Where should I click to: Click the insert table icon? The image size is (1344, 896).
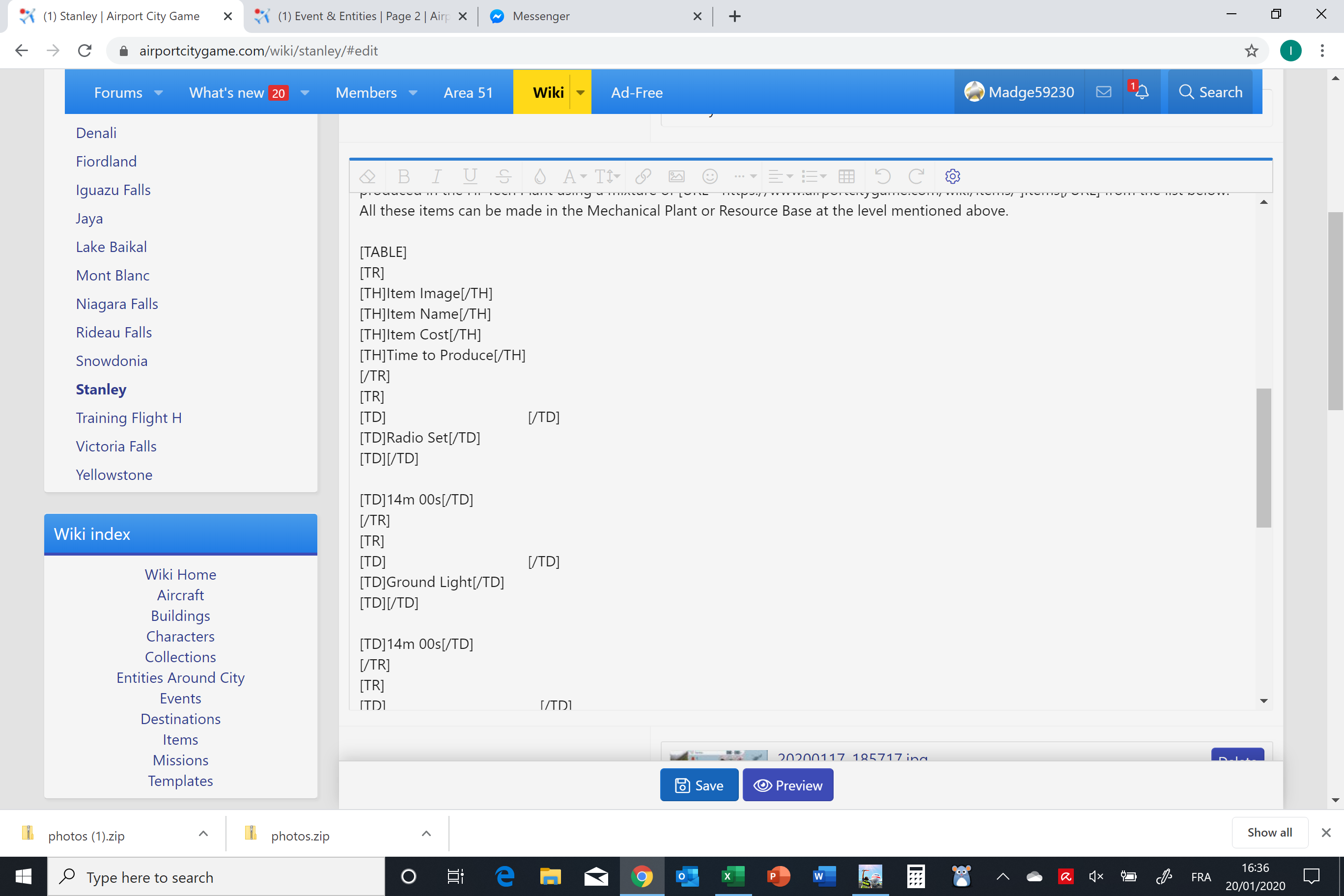click(846, 176)
